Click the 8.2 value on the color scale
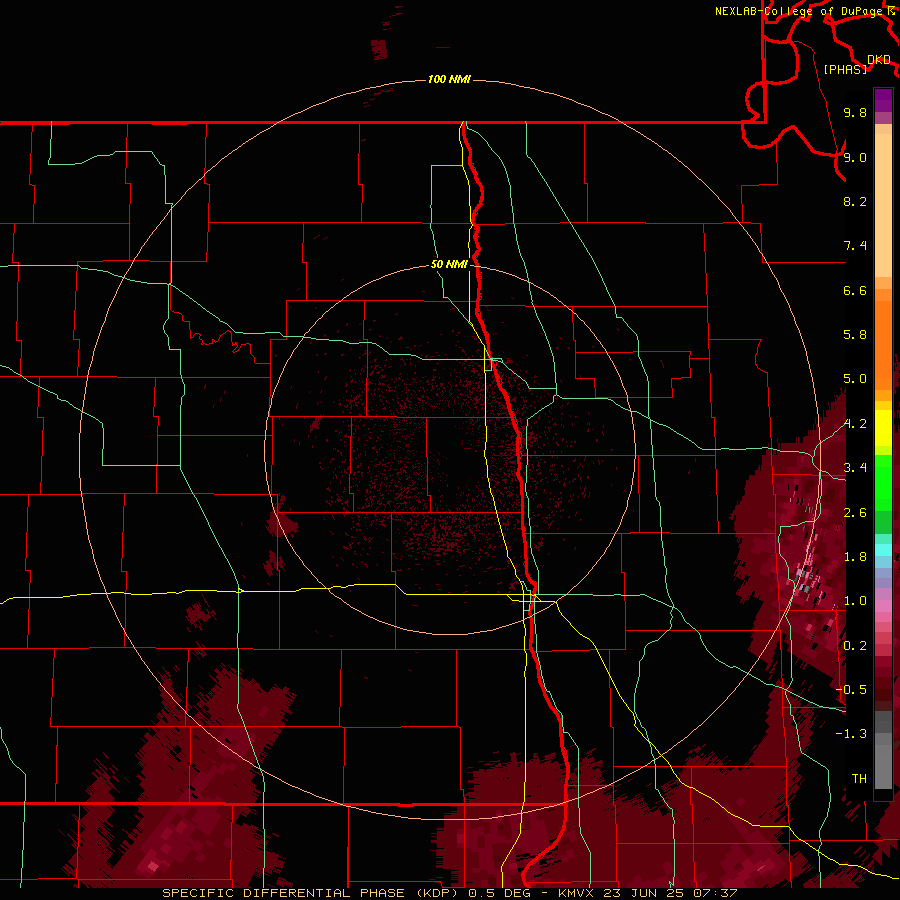The height and width of the screenshot is (900, 900). [855, 201]
